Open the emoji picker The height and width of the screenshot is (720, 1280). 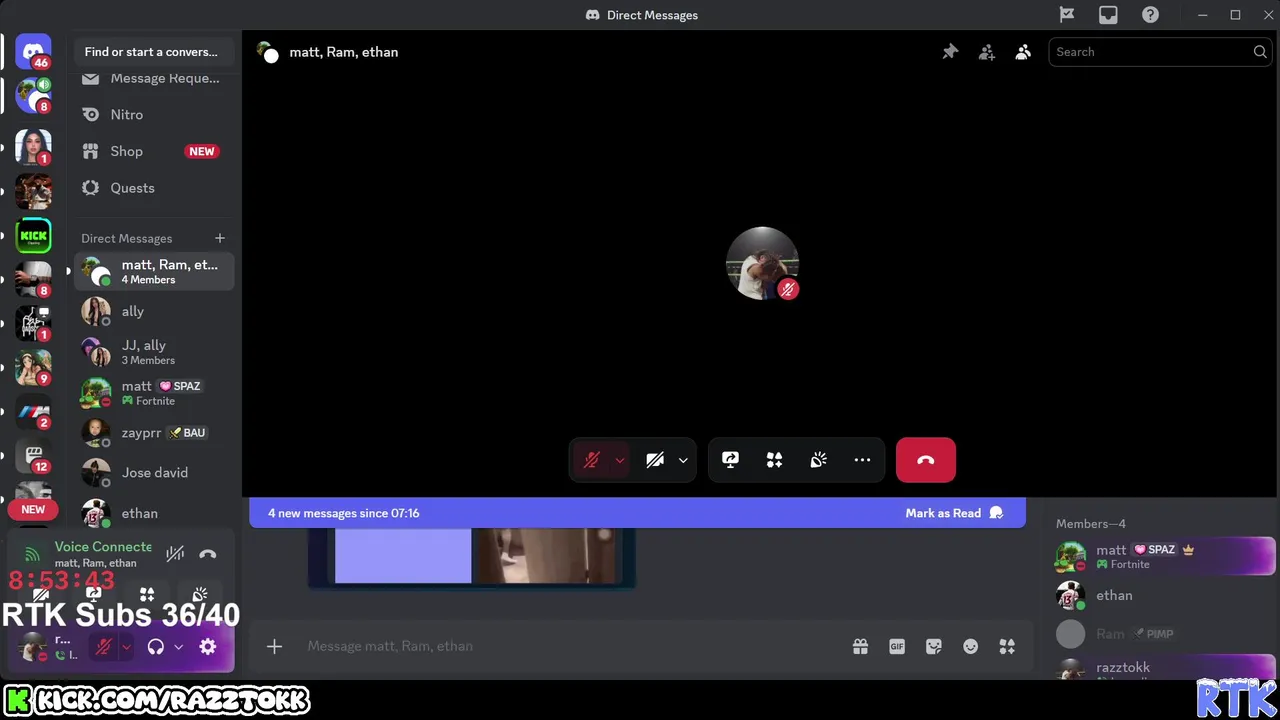click(x=970, y=646)
